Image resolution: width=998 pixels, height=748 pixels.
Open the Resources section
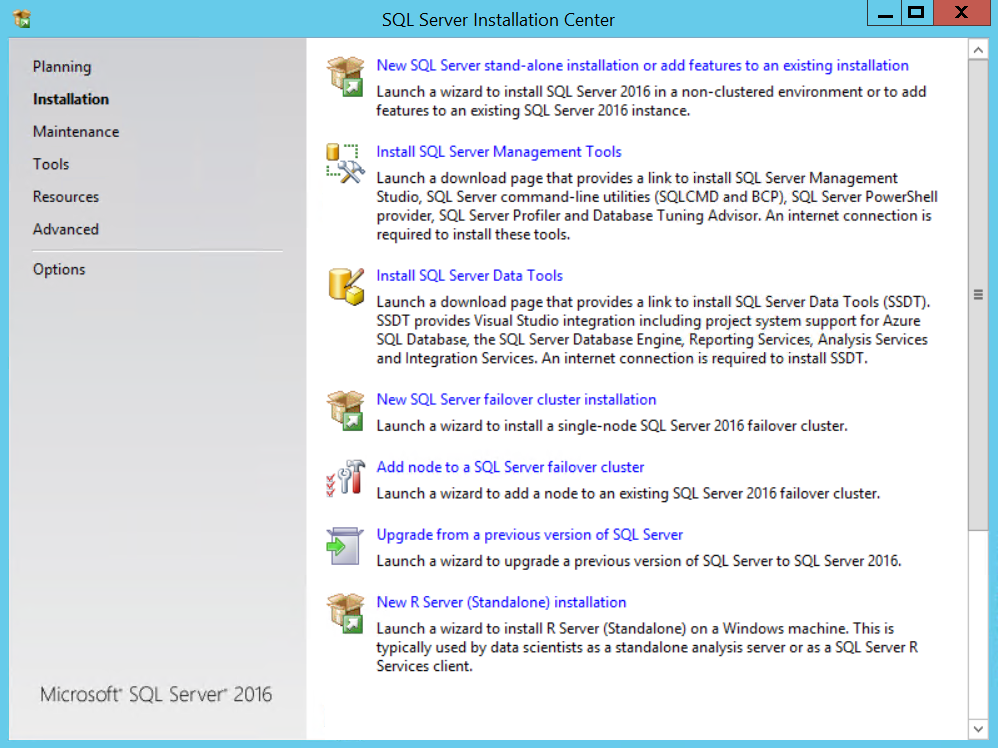66,196
